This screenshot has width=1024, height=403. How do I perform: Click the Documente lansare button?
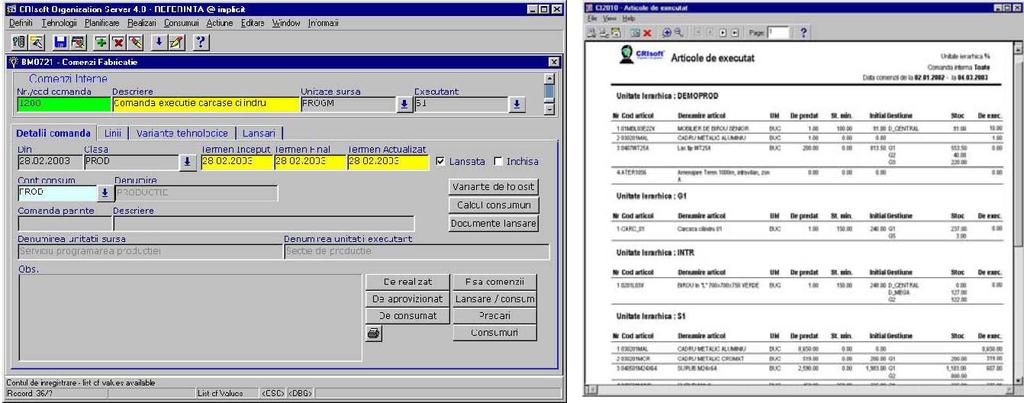coord(494,223)
